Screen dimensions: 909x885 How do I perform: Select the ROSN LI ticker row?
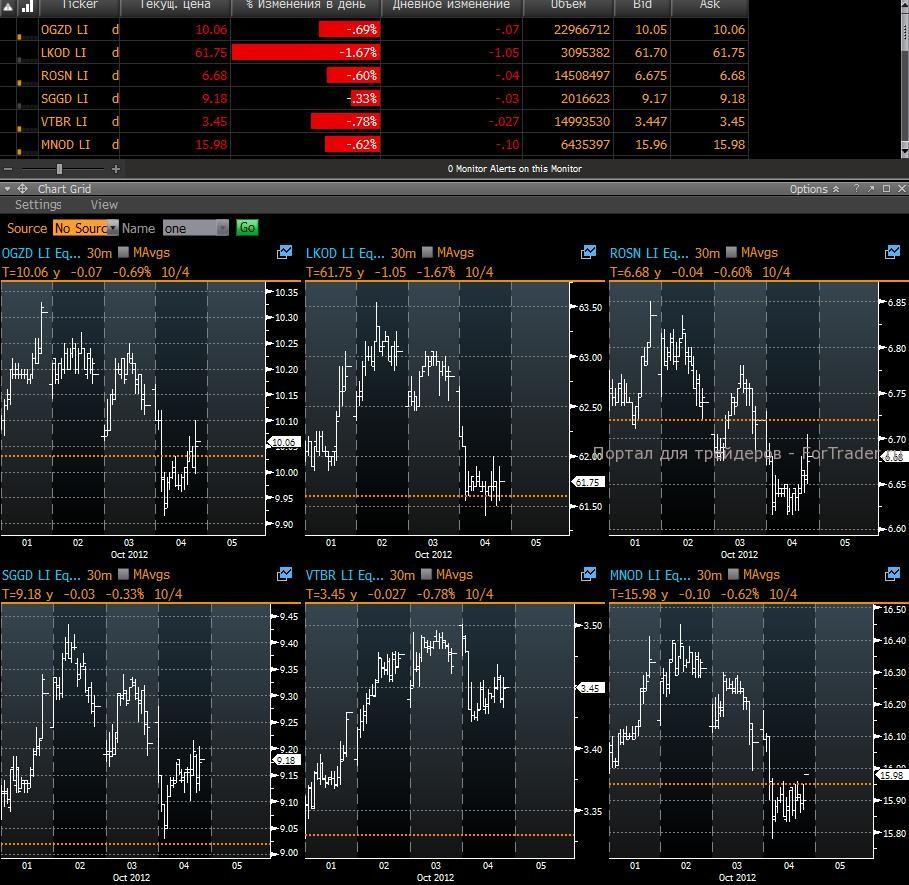coord(374,75)
